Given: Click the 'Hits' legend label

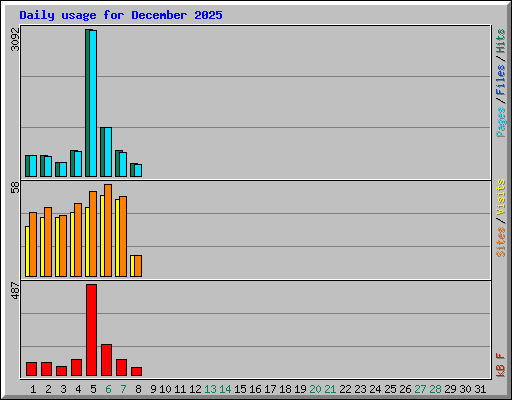Looking at the screenshot, I should coord(500,41).
